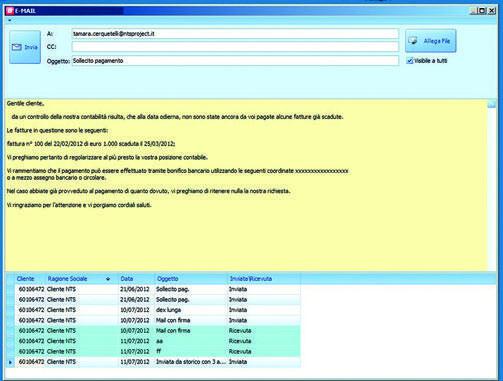Select the Inviata da storico row
This screenshot has width=503, height=381.
pos(158,362)
